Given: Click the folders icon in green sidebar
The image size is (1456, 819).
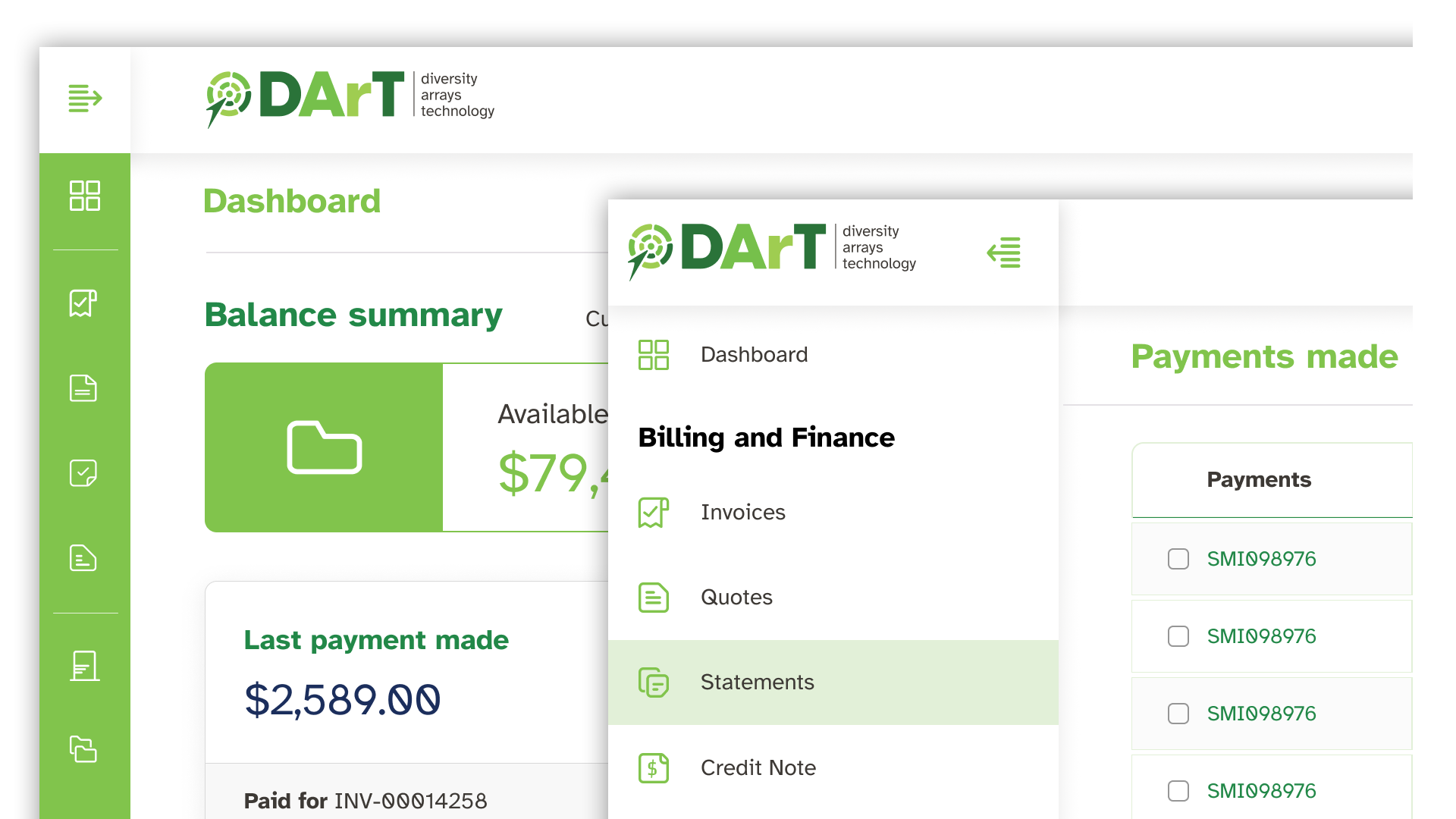Looking at the screenshot, I should tap(83, 749).
